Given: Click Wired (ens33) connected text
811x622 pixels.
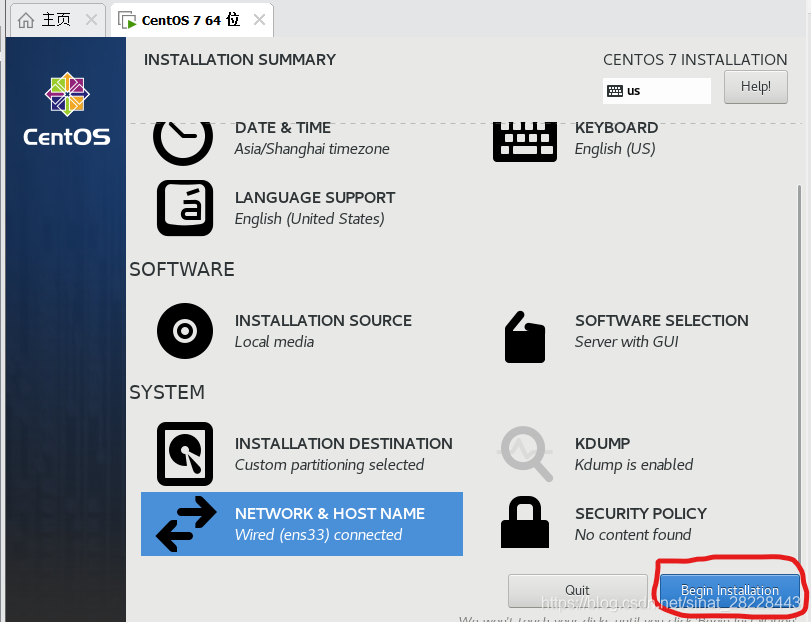Looking at the screenshot, I should click(319, 535).
